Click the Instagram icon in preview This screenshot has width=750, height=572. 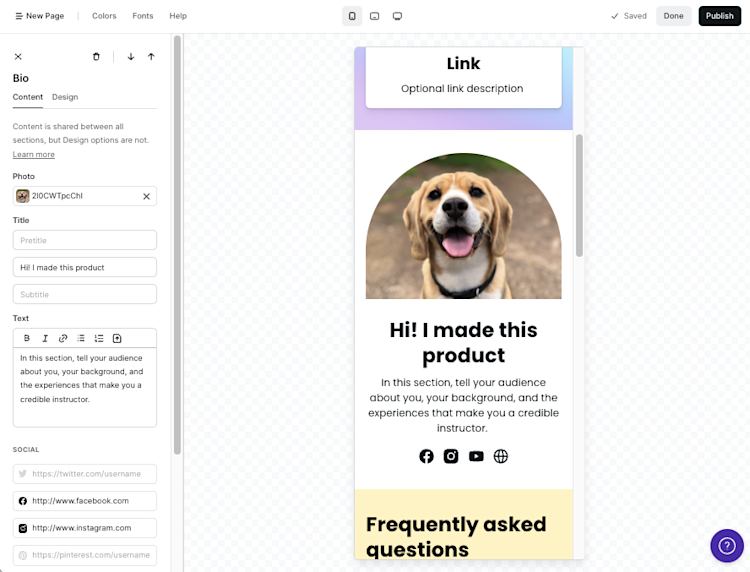(x=451, y=456)
